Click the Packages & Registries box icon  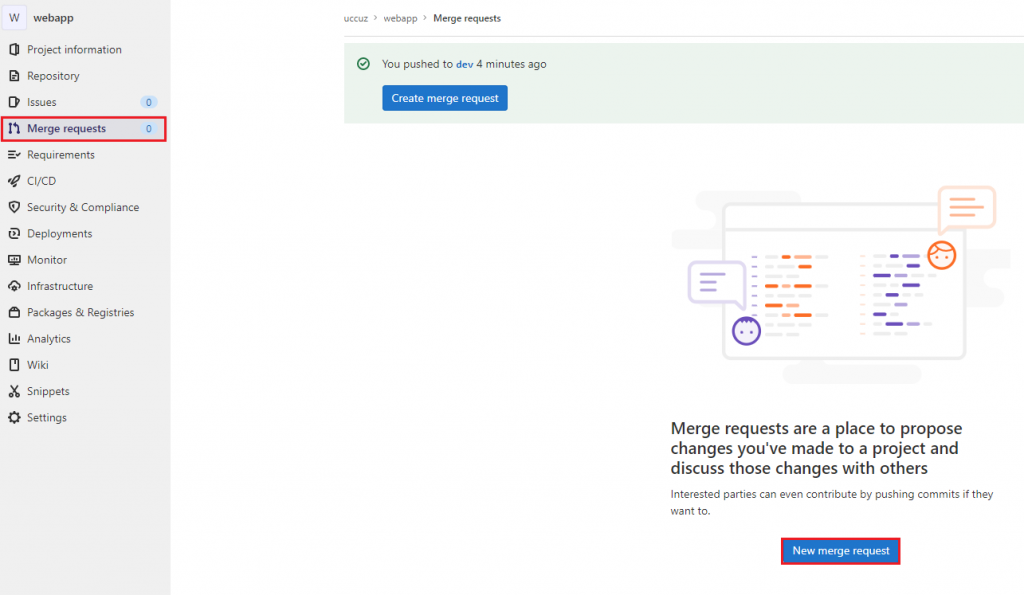click(x=14, y=312)
